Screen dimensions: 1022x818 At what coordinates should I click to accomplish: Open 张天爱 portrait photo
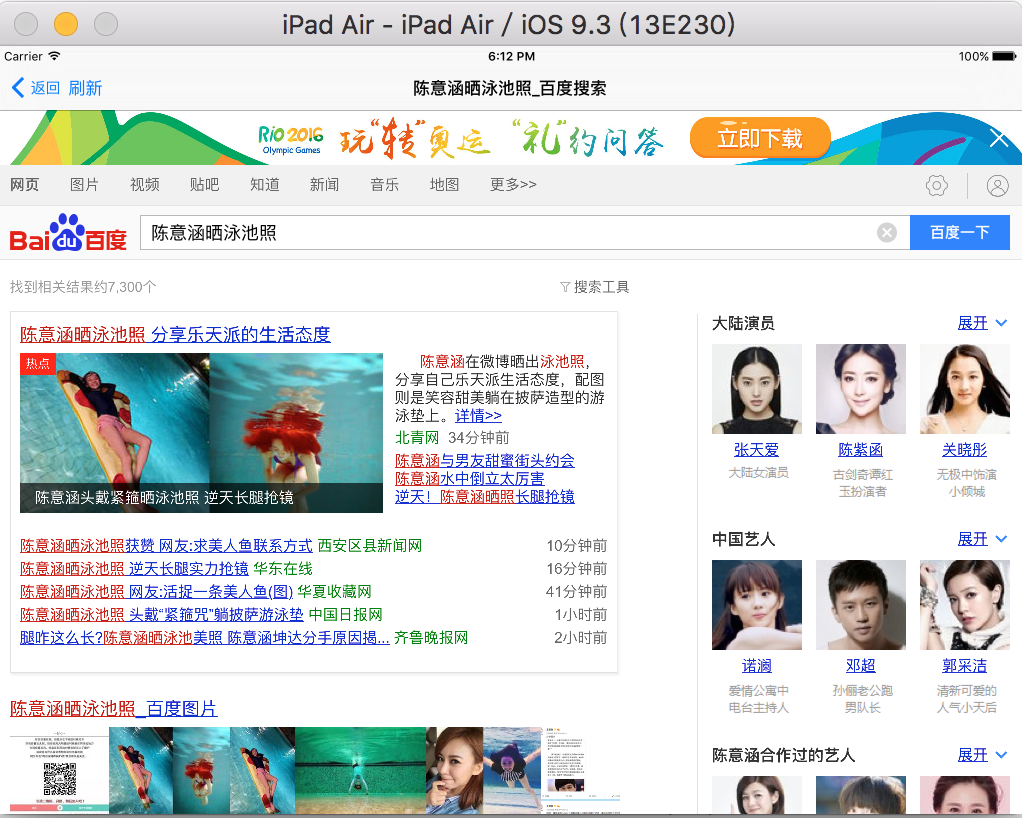click(x=757, y=389)
